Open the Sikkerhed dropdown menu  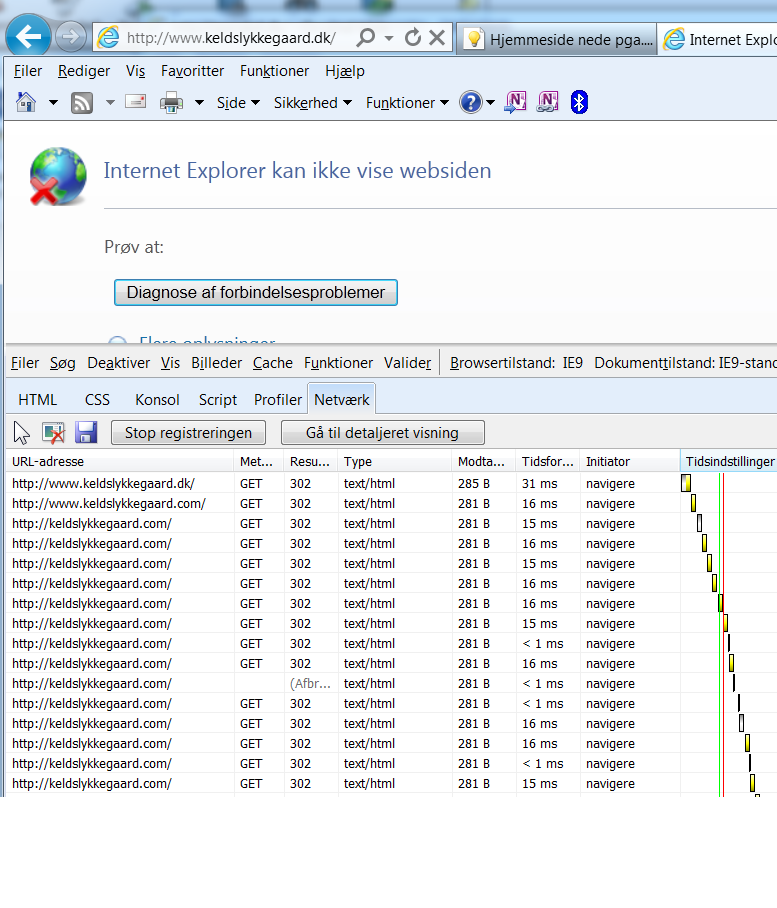[x=313, y=103]
